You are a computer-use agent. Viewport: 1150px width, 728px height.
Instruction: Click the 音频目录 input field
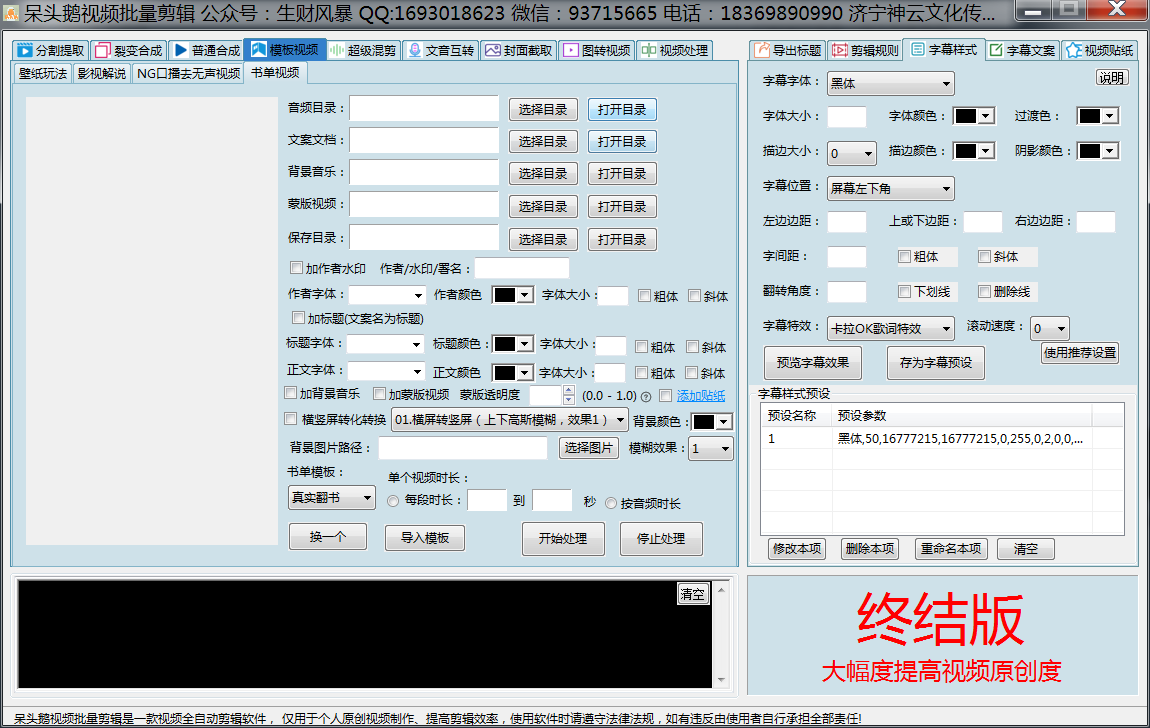(x=424, y=108)
